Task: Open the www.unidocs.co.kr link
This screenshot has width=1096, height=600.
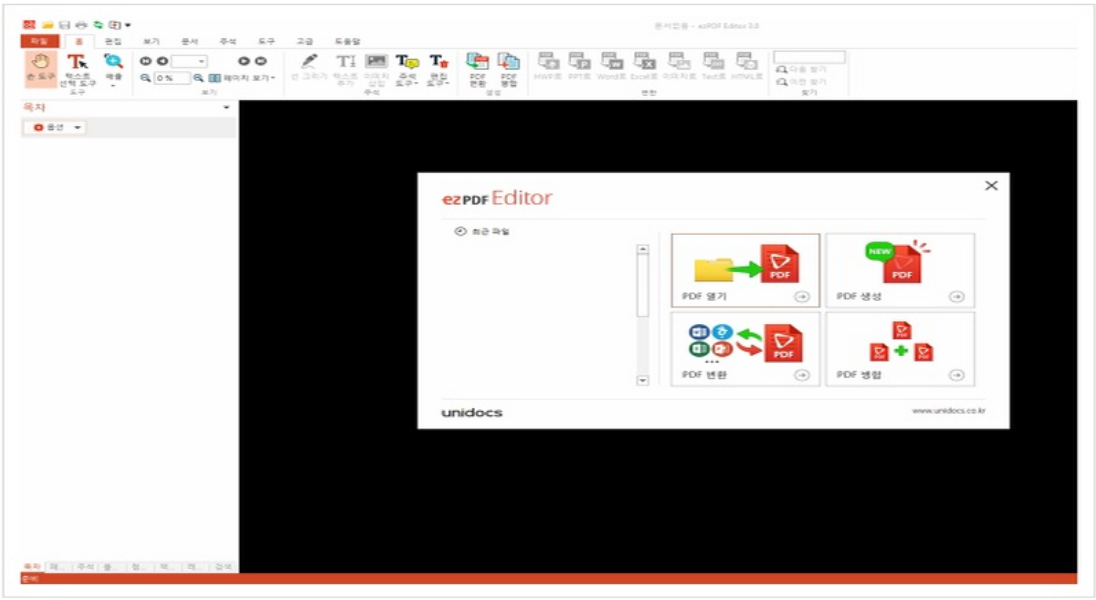Action: [x=949, y=410]
